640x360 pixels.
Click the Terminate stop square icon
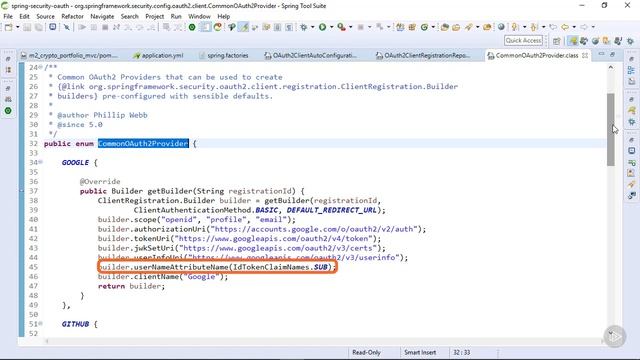coord(105,27)
